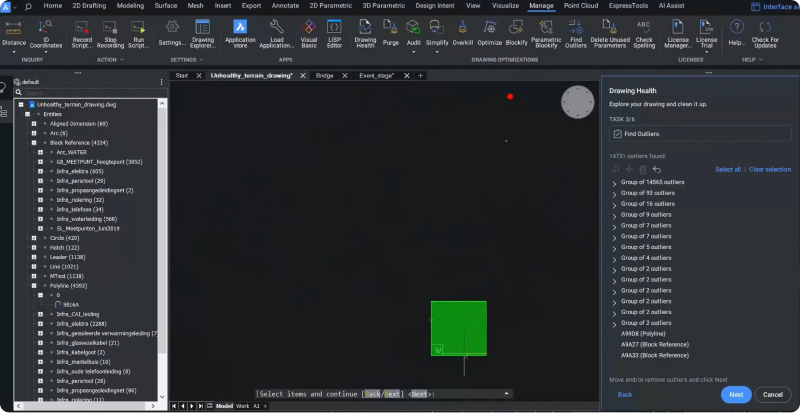Image resolution: width=800 pixels, height=413 pixels.
Task: Expand Group of 93 outliers
Action: point(614,193)
